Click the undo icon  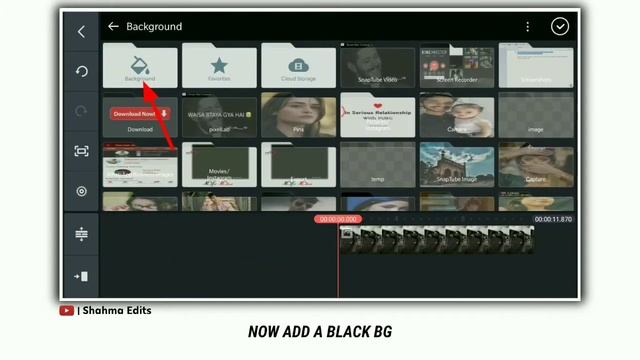81,71
